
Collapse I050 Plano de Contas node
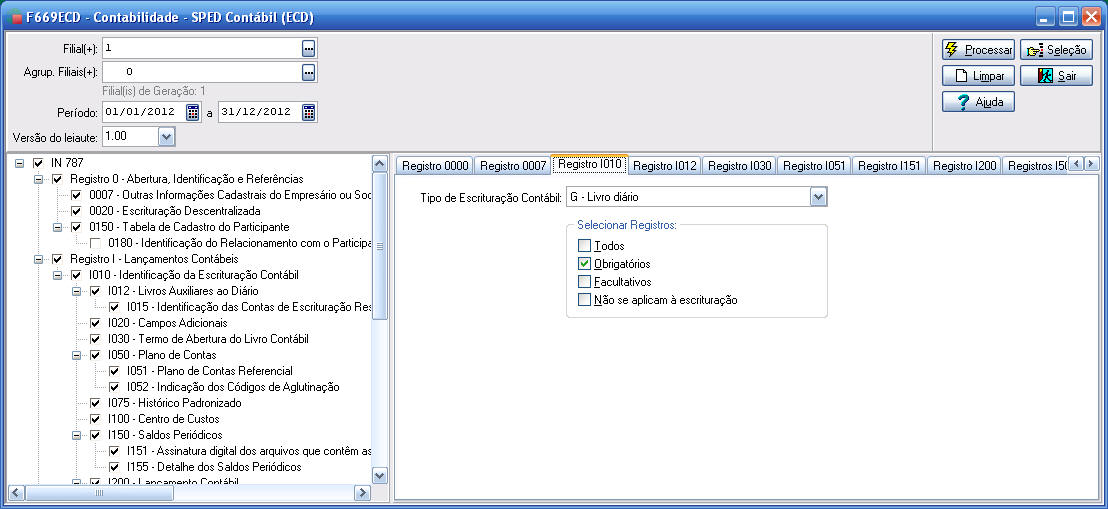click(76, 355)
